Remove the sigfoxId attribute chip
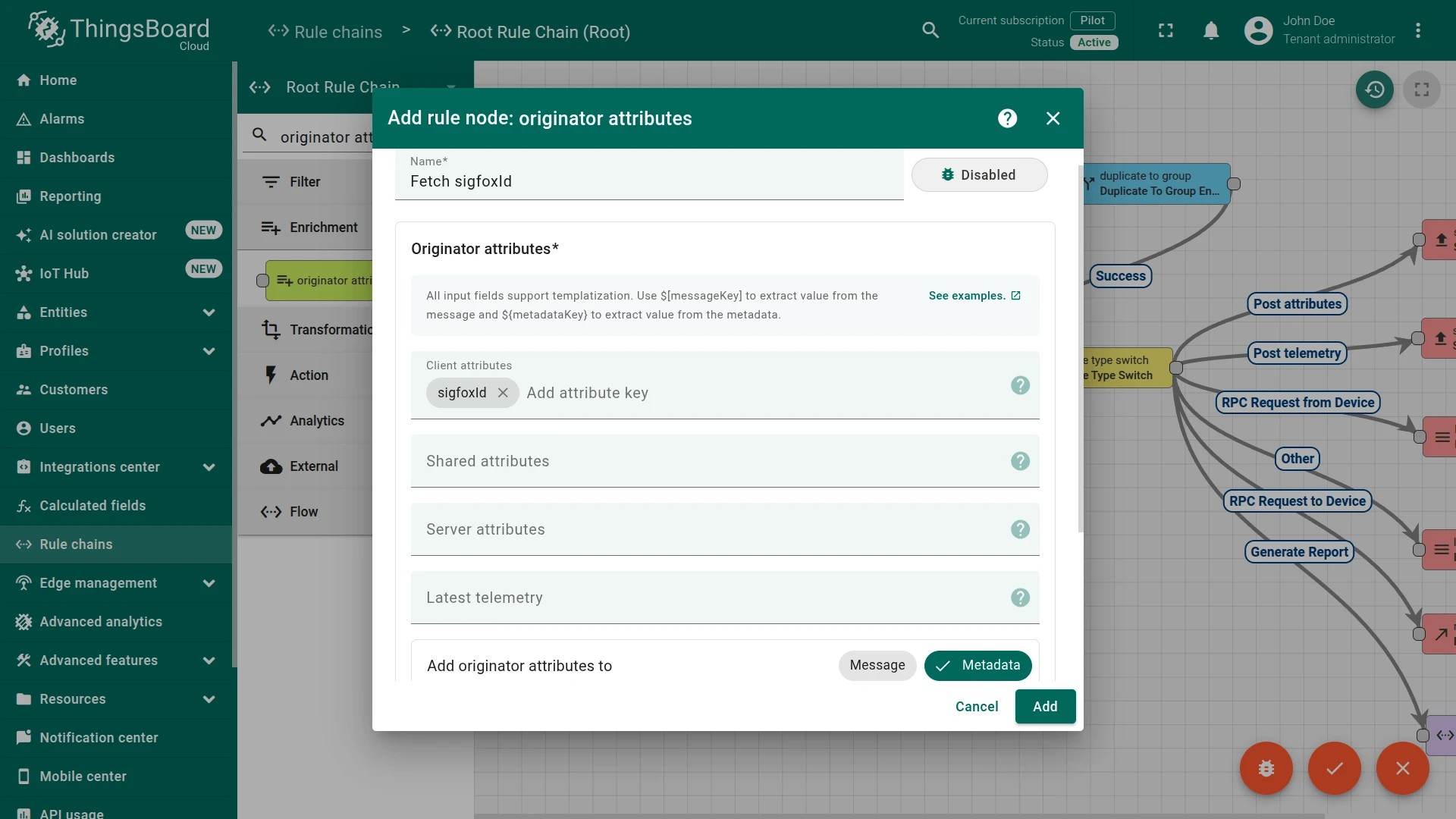The image size is (1456, 819). point(503,393)
